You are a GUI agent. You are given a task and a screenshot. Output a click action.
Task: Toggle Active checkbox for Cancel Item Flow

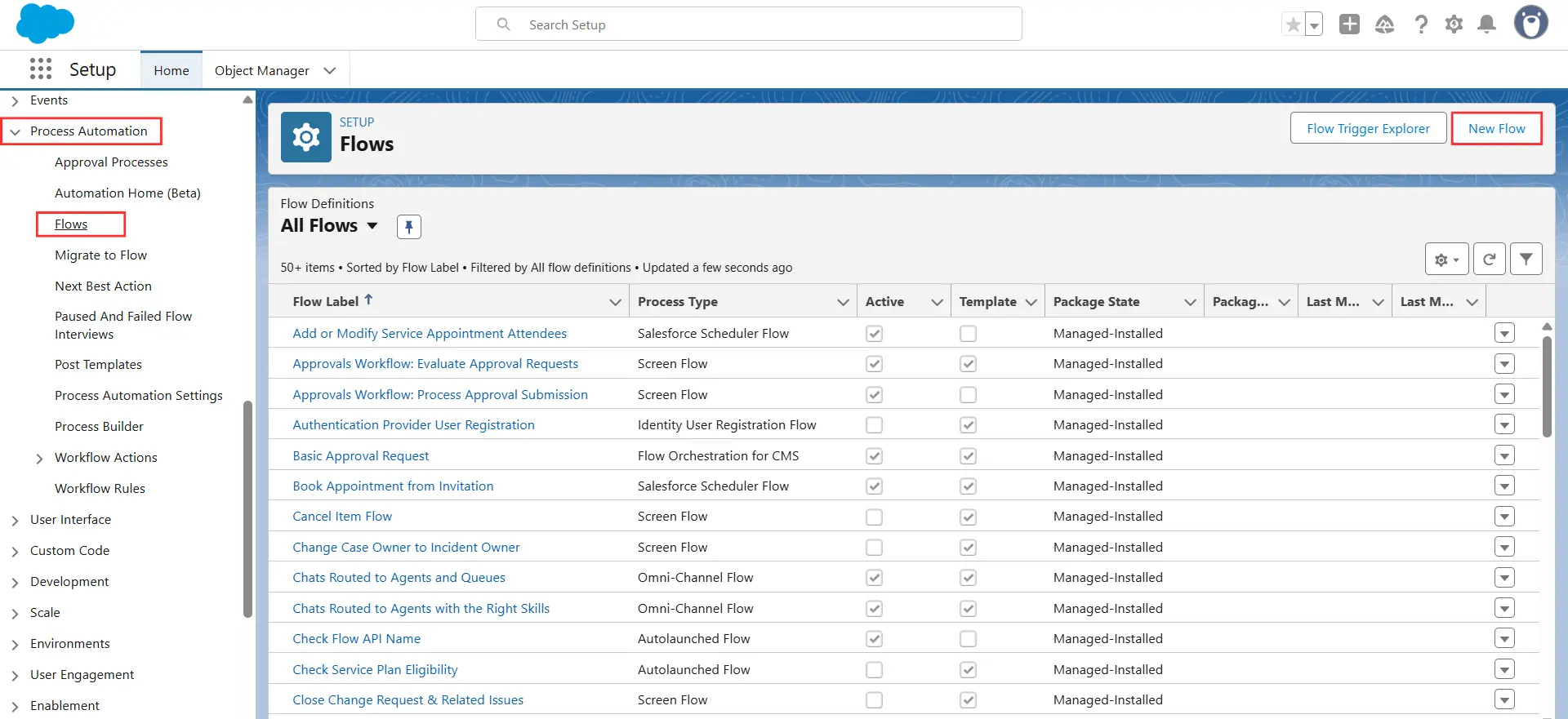click(874, 517)
